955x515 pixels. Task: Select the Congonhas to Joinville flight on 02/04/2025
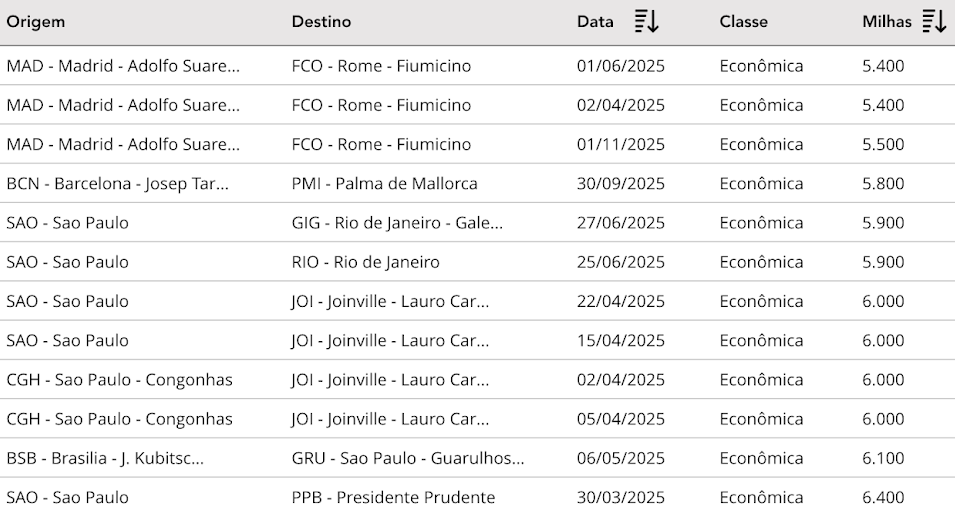(478, 380)
